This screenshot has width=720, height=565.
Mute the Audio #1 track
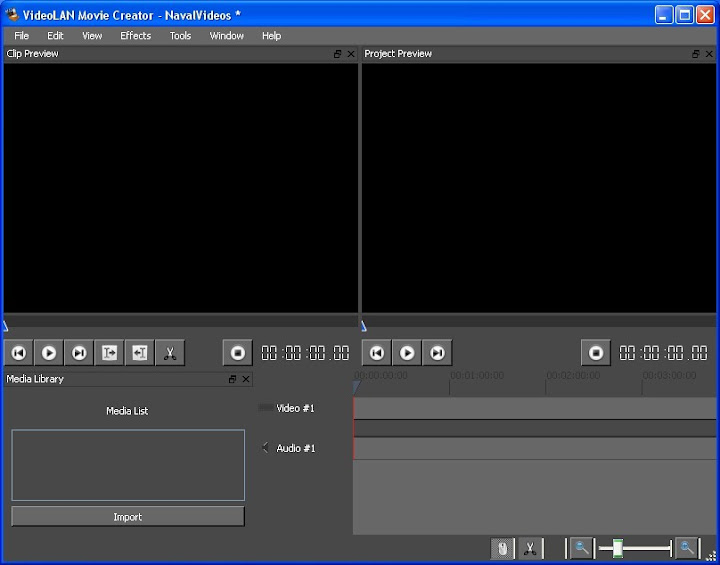265,448
